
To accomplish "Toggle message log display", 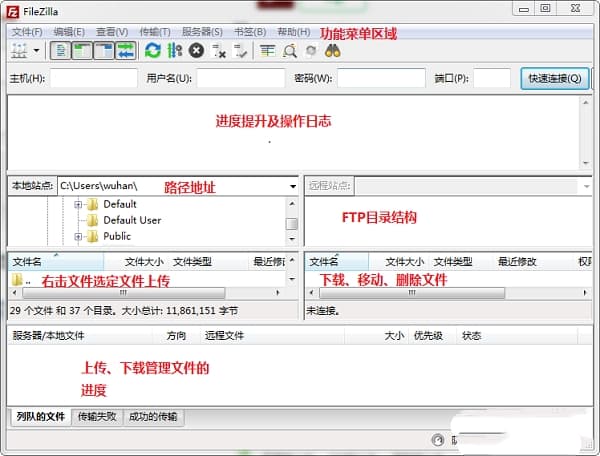I will pos(60,51).
